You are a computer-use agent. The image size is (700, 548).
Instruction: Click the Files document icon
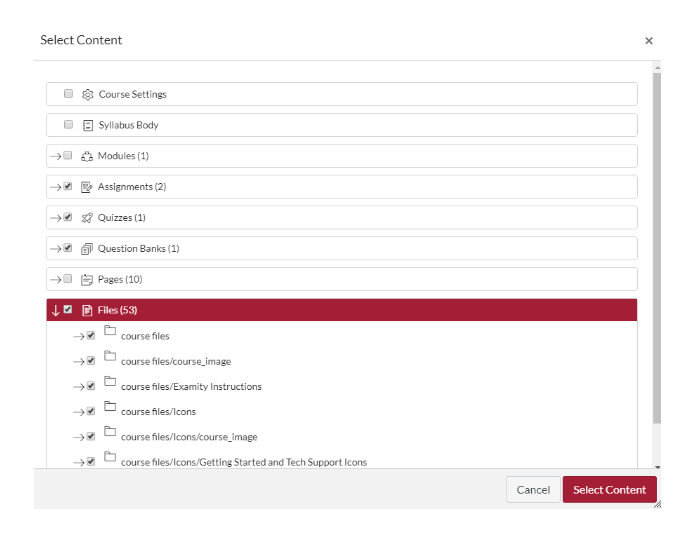(x=87, y=310)
